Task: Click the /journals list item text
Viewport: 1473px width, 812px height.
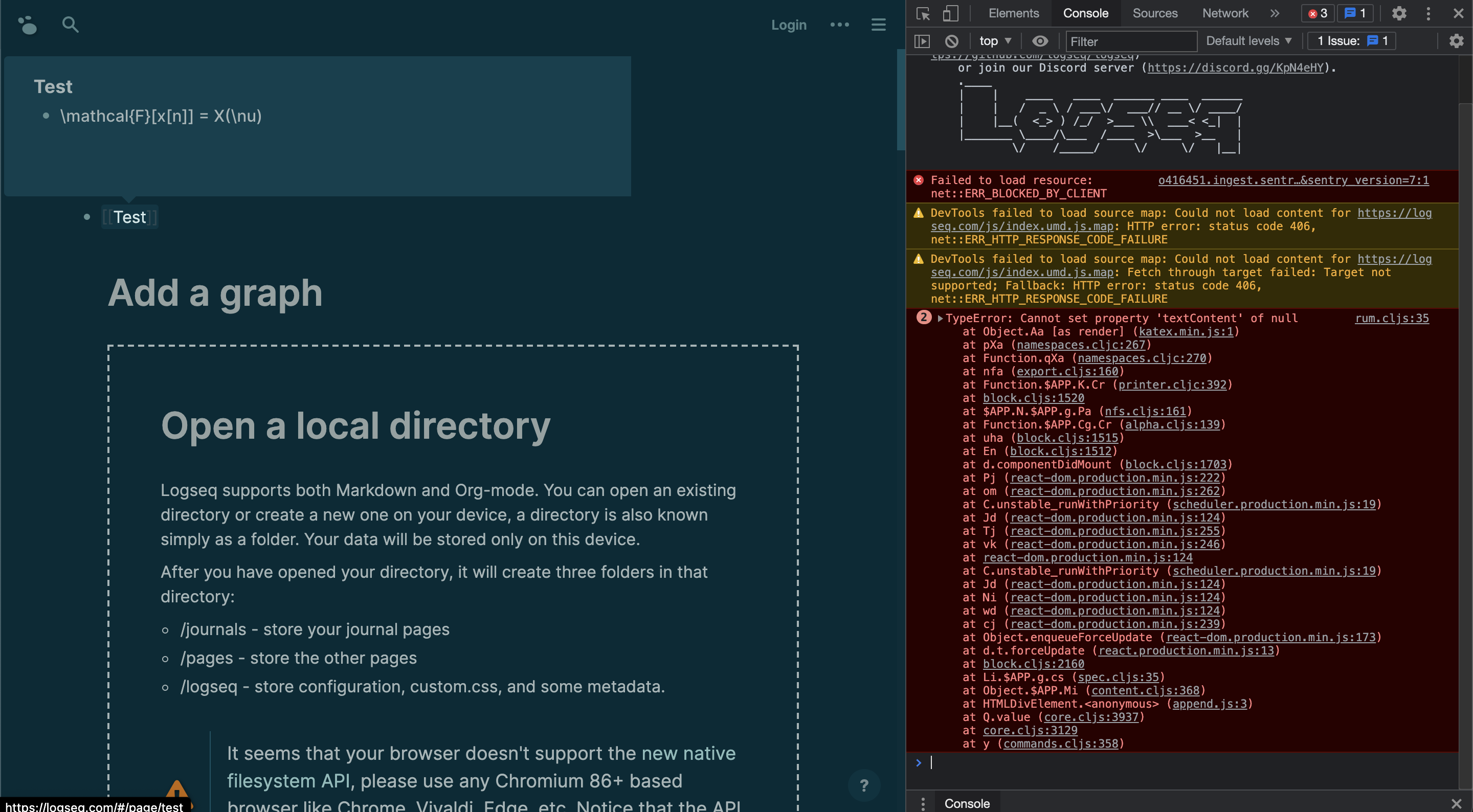Action: 315,629
